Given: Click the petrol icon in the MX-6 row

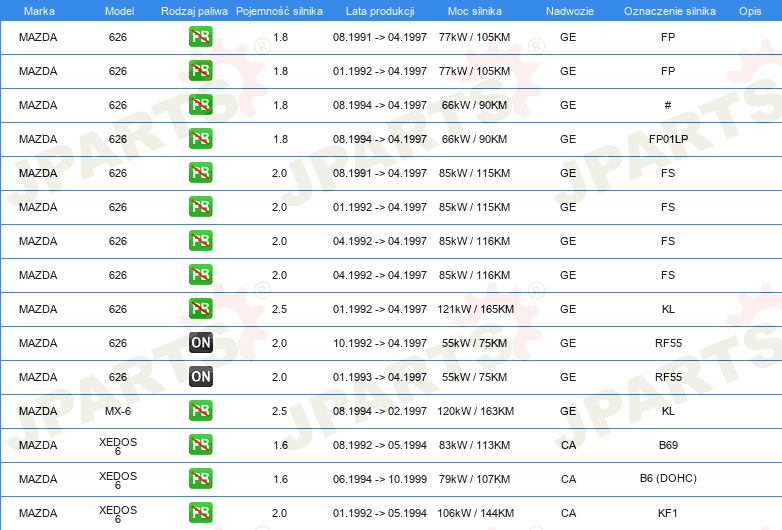Looking at the screenshot, I should 200,410.
